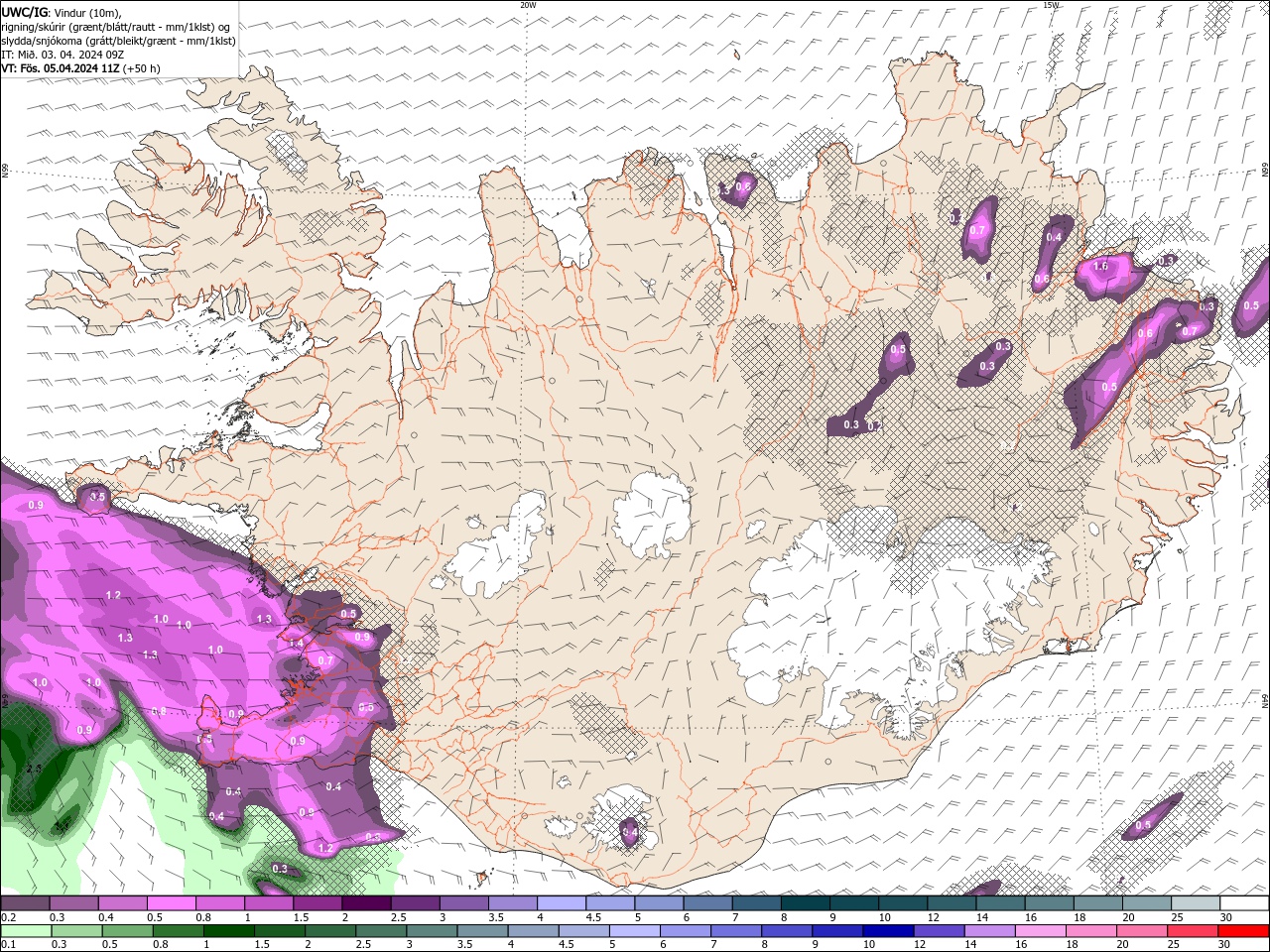Click the 'slydda/snjókoma' legend description line
Viewport: 1270px width, 952px height.
click(x=119, y=41)
